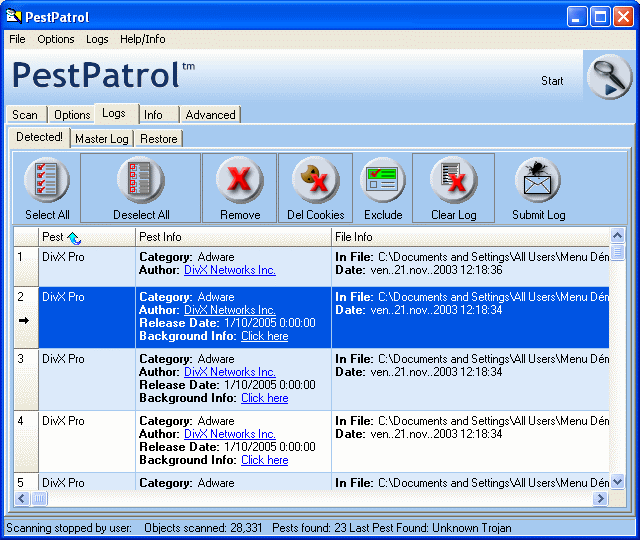The image size is (640, 540).
Task: Select row number 3 header
Action: coord(26,379)
